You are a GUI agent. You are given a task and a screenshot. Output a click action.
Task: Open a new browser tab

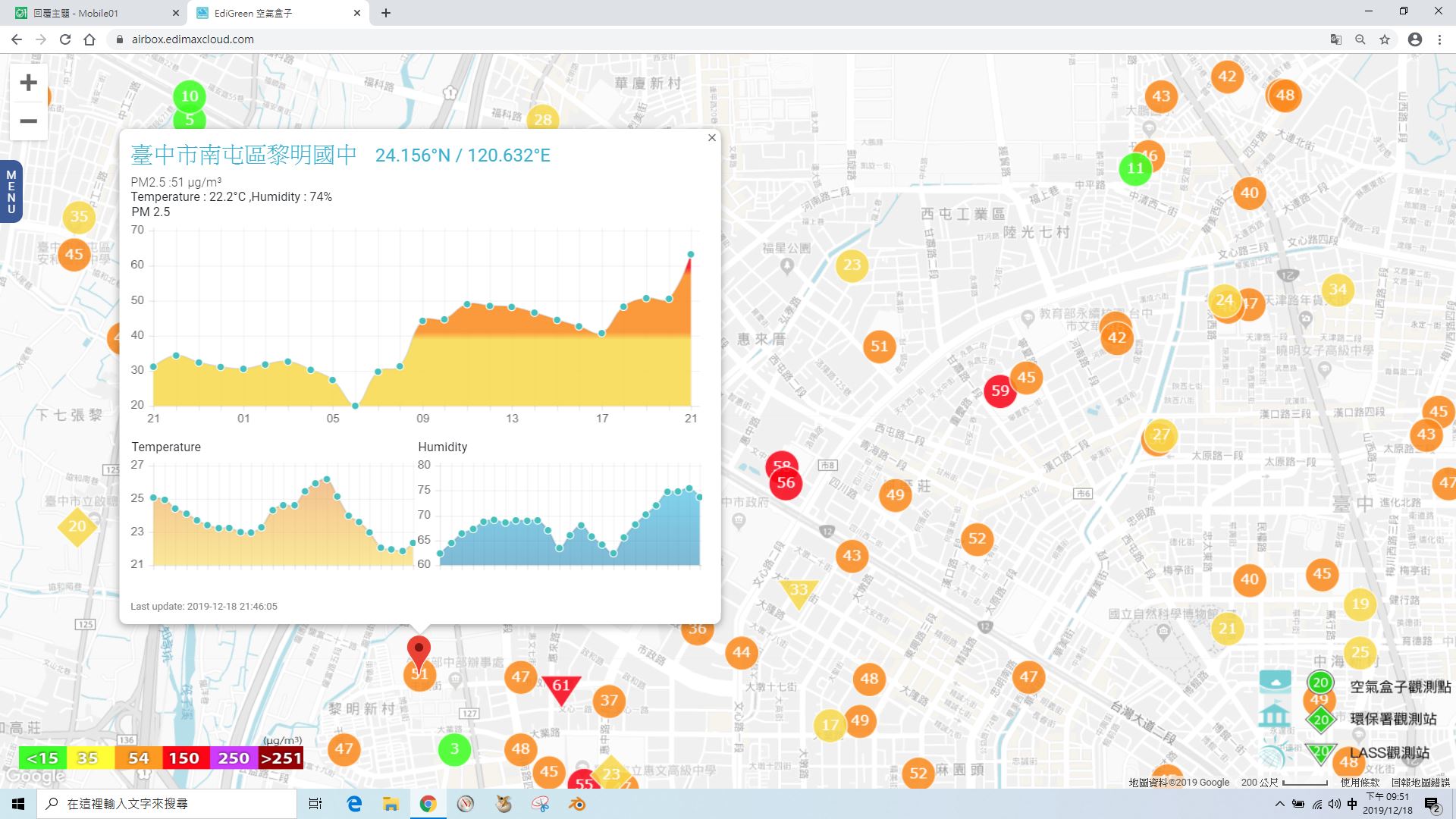coord(386,13)
